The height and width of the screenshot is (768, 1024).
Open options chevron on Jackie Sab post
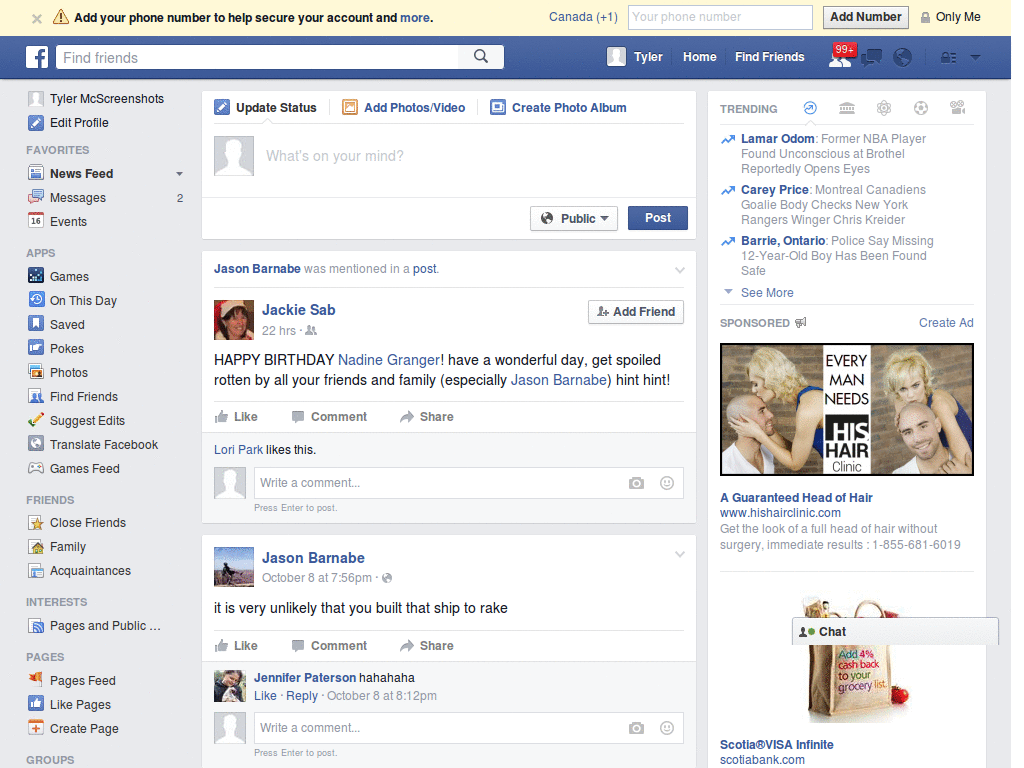pos(680,270)
